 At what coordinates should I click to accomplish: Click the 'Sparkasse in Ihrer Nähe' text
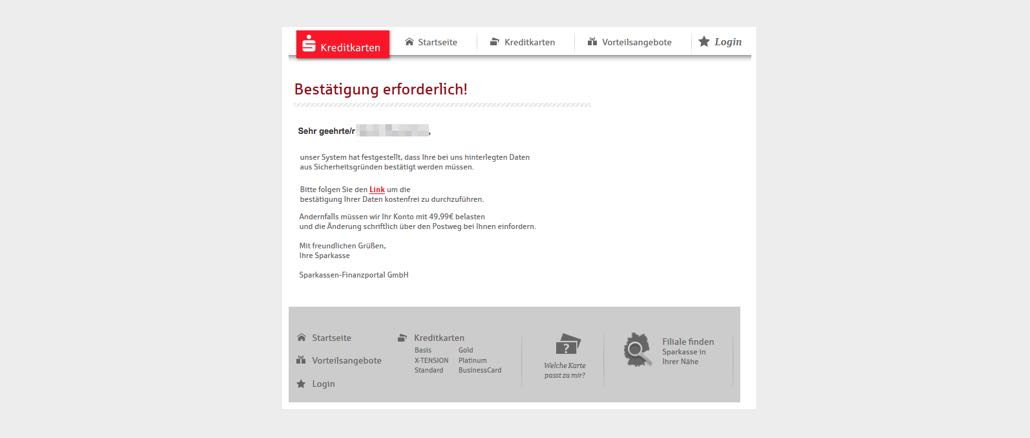click(685, 357)
